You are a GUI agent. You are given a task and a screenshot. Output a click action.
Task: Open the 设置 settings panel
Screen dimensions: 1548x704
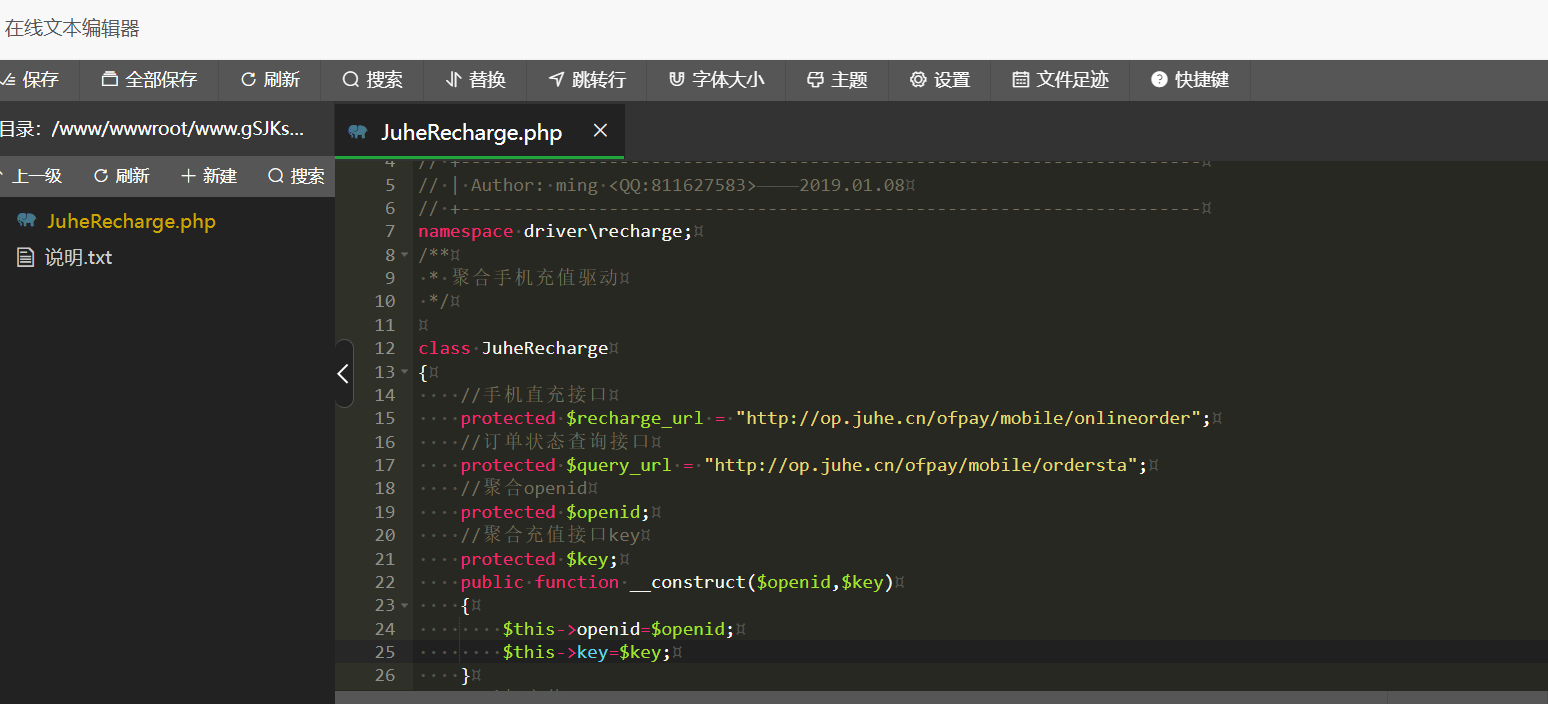(x=939, y=80)
